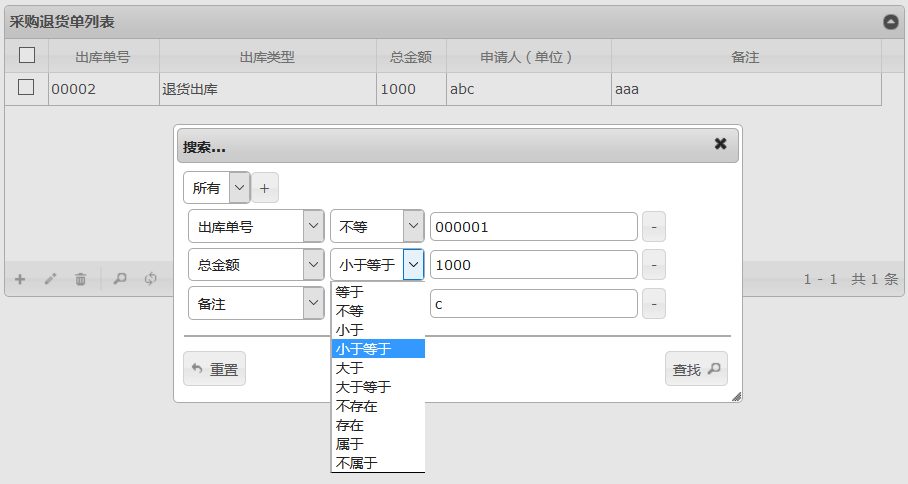Click cell 00002 in the grid

103,89
